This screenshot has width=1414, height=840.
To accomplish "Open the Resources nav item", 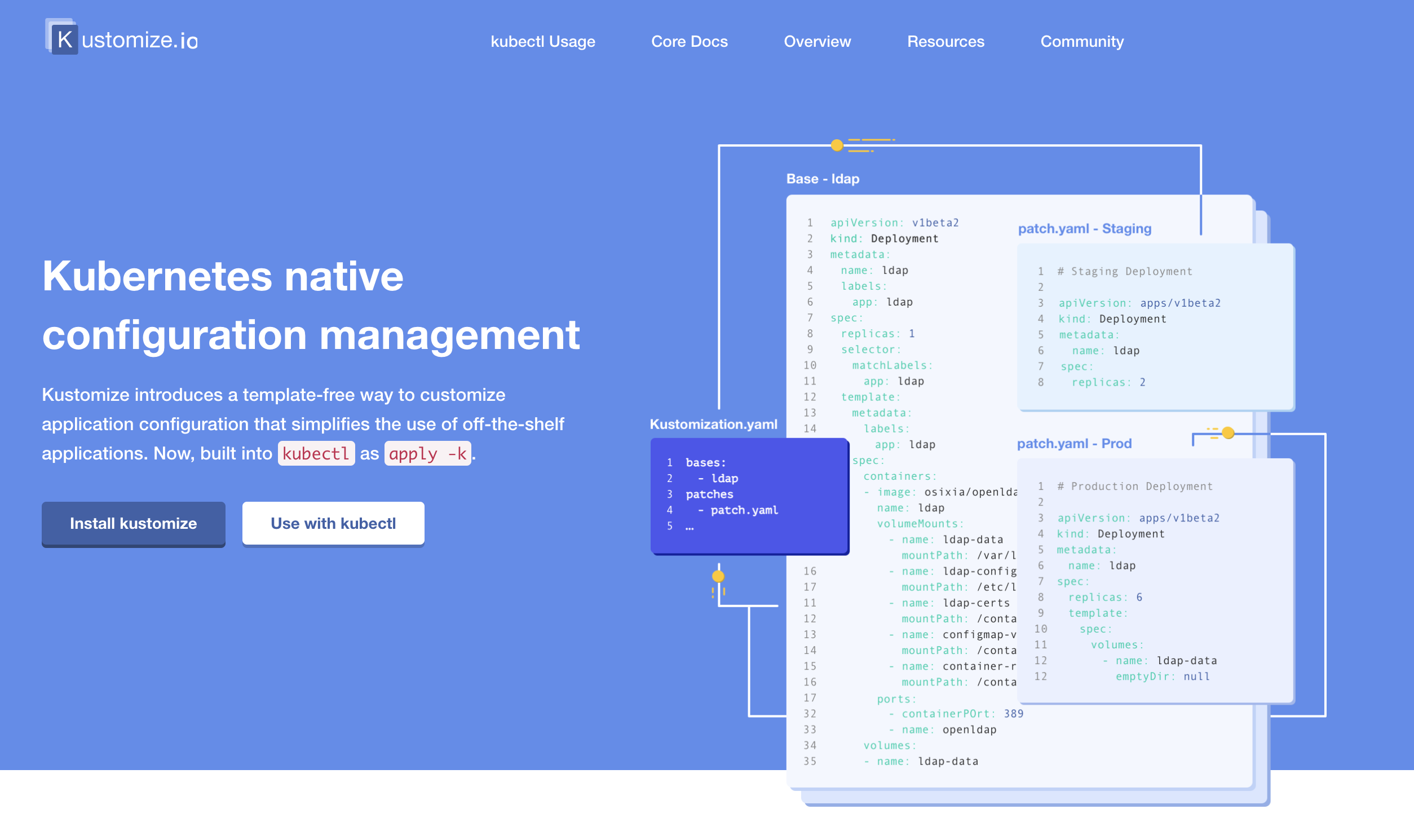I will tap(945, 41).
